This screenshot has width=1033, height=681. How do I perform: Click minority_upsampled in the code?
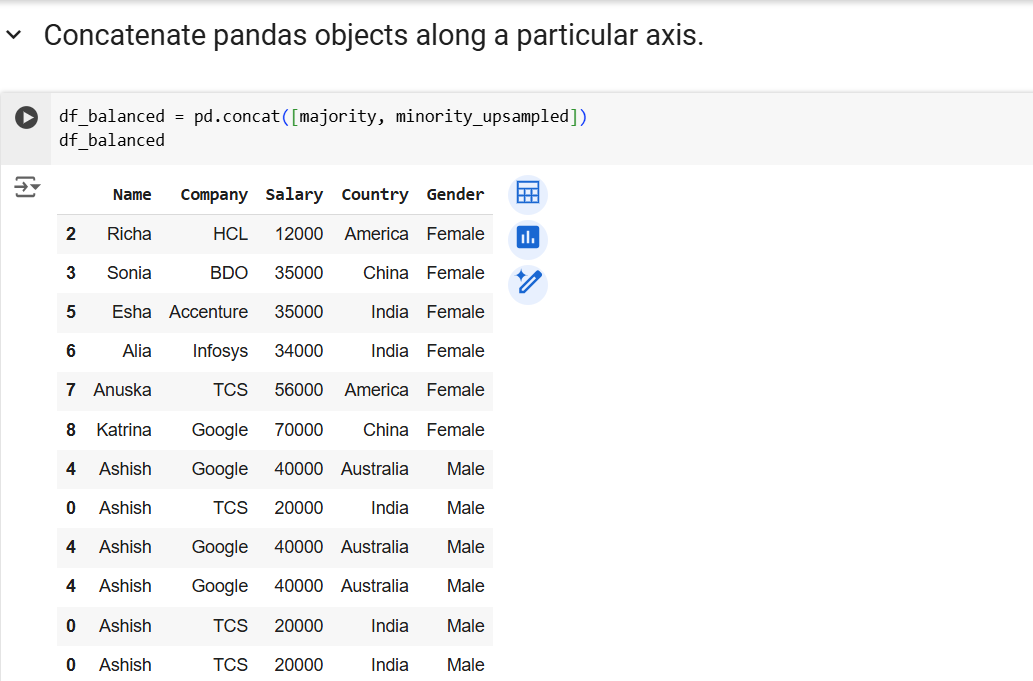click(482, 117)
